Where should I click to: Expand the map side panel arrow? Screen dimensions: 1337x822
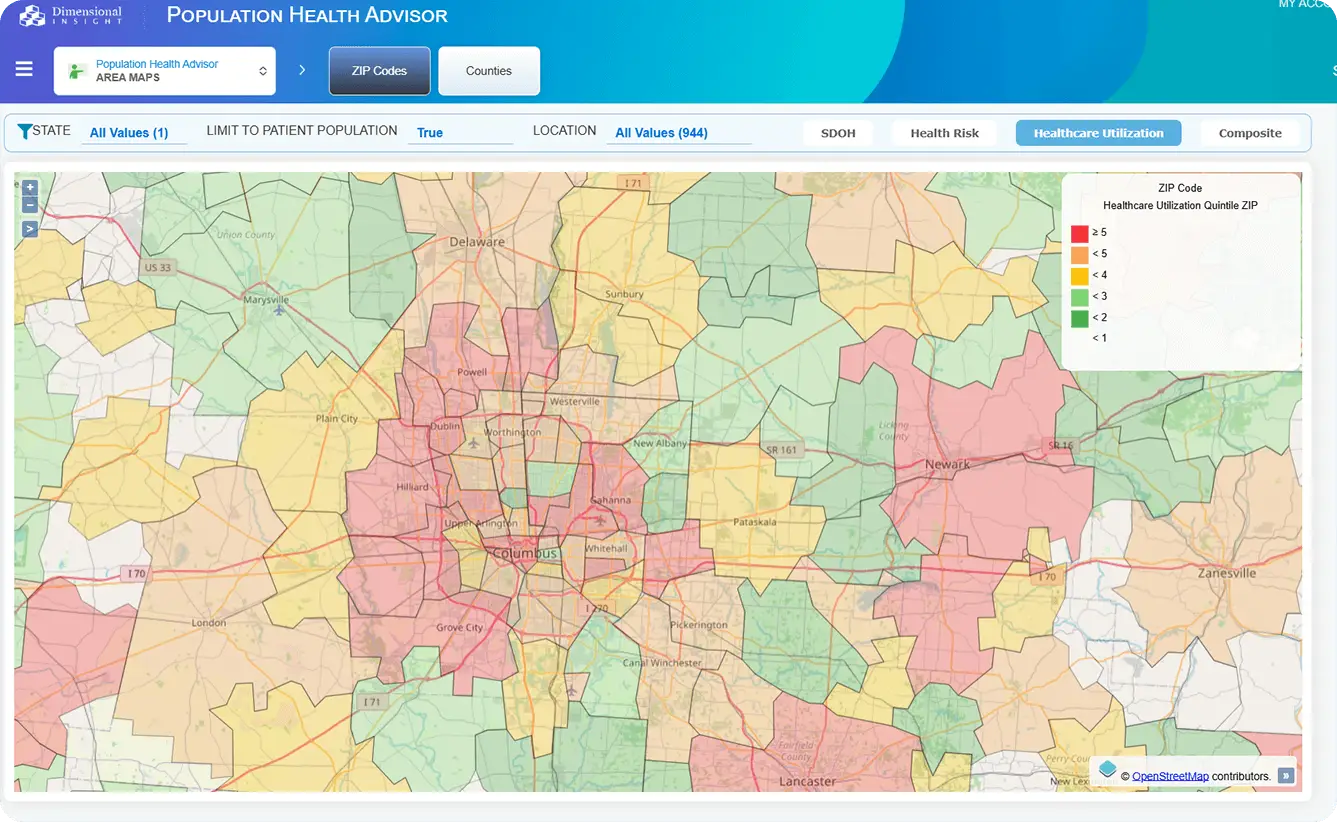[30, 229]
